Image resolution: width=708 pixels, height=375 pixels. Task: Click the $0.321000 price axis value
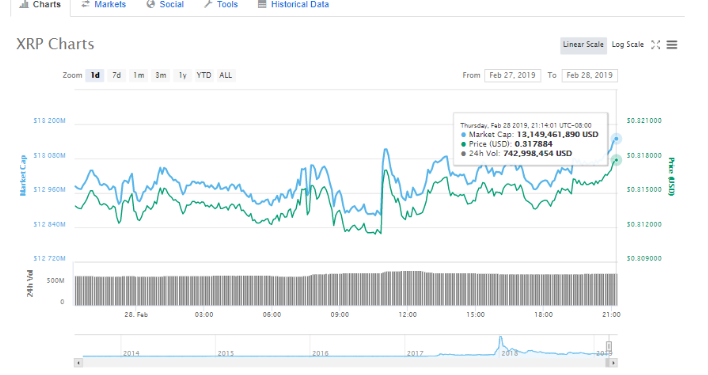click(644, 120)
